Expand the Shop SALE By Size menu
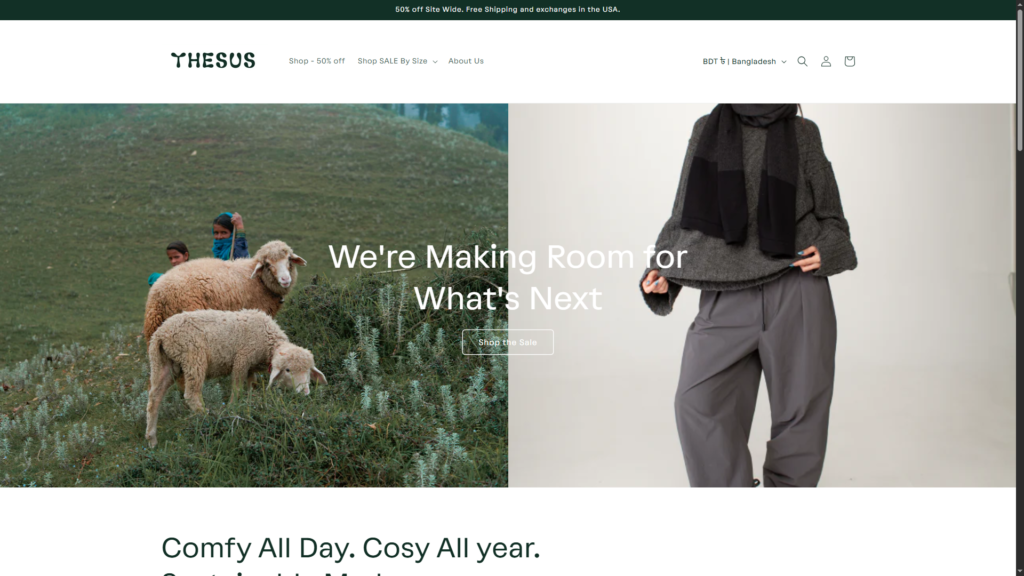This screenshot has height=576, width=1024. [x=397, y=61]
